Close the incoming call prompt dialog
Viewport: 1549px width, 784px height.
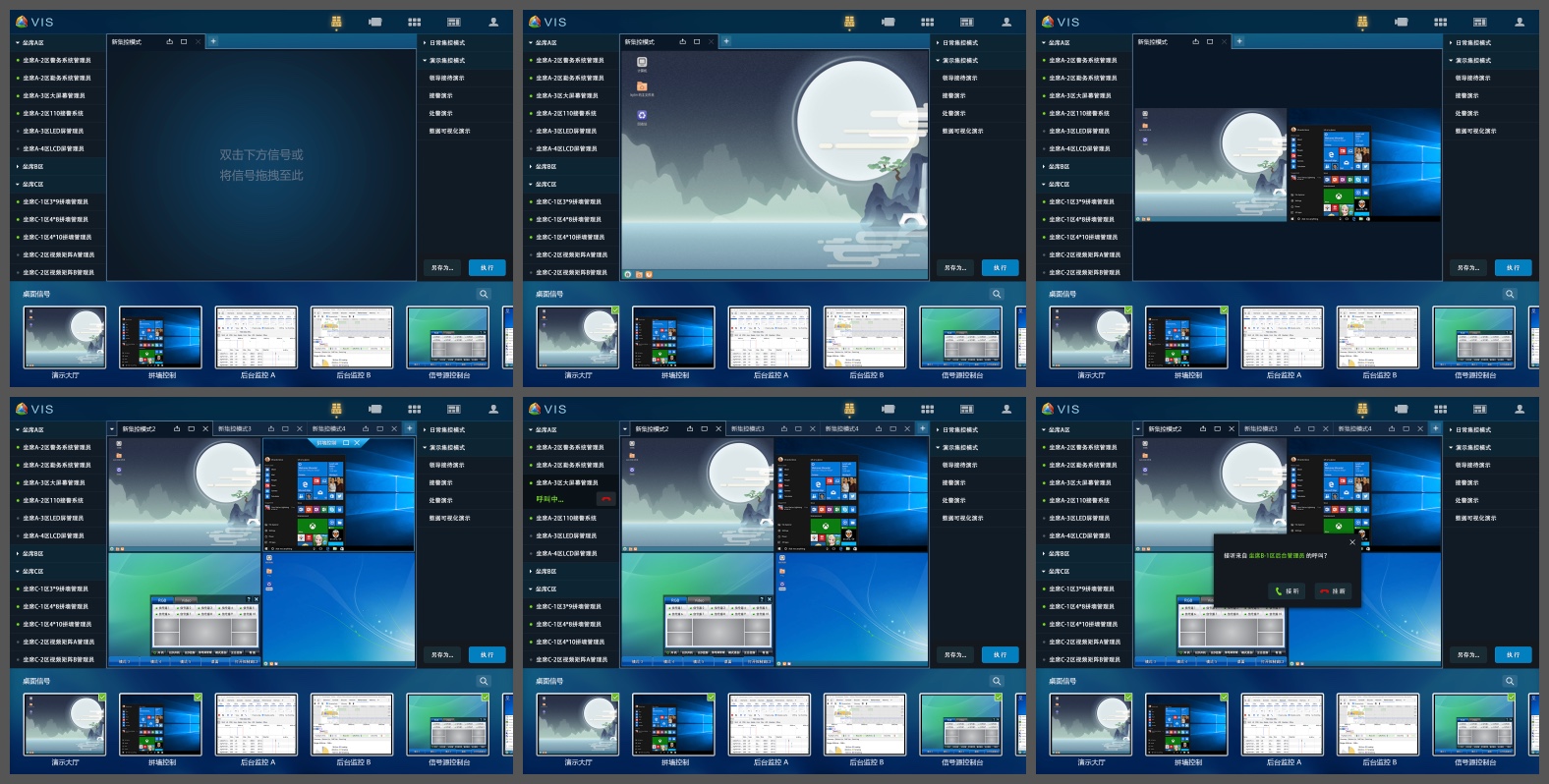point(1352,542)
